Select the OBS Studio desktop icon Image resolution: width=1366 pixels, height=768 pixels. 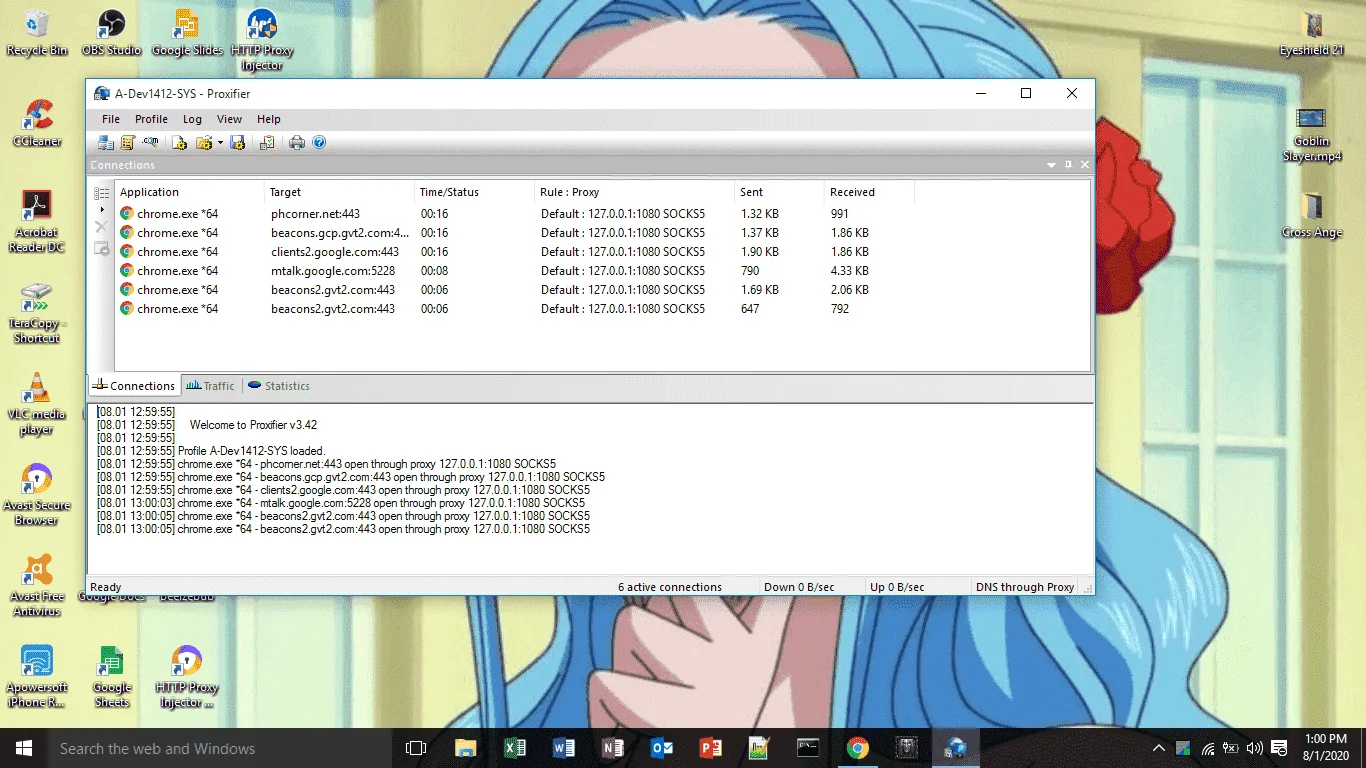point(111,33)
